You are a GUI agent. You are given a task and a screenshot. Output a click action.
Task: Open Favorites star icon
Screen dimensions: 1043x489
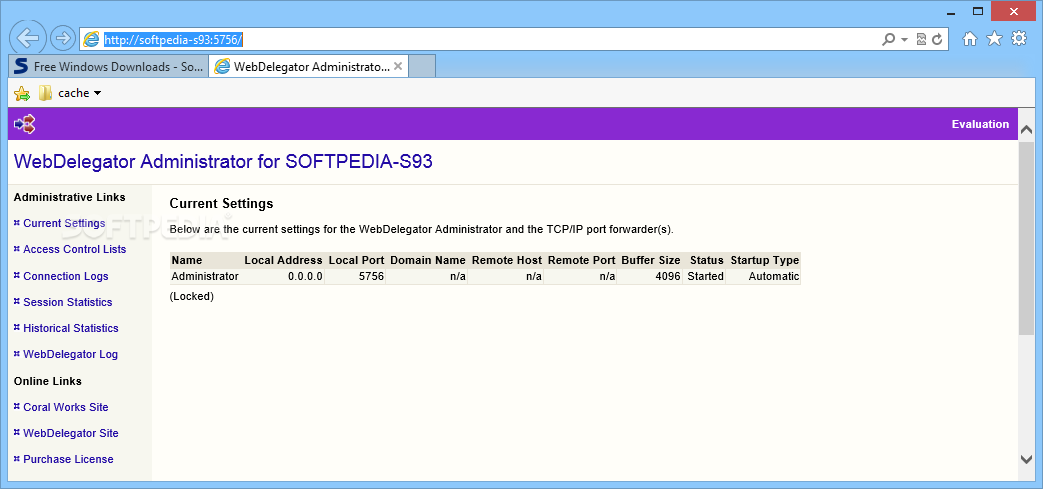[994, 39]
